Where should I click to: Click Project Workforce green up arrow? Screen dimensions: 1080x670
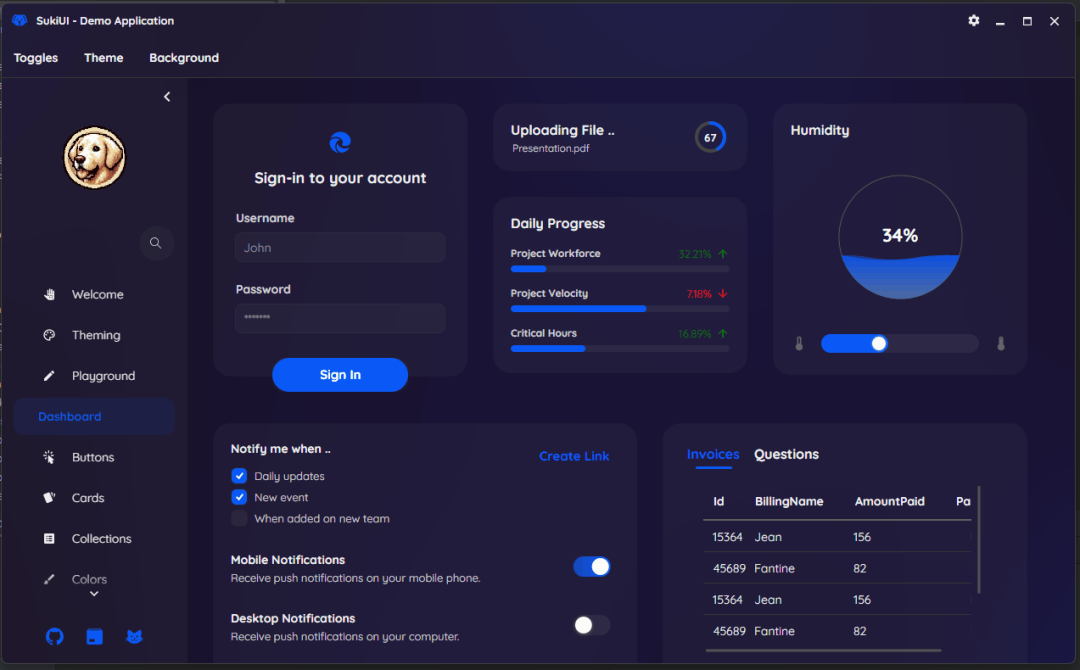pos(723,254)
